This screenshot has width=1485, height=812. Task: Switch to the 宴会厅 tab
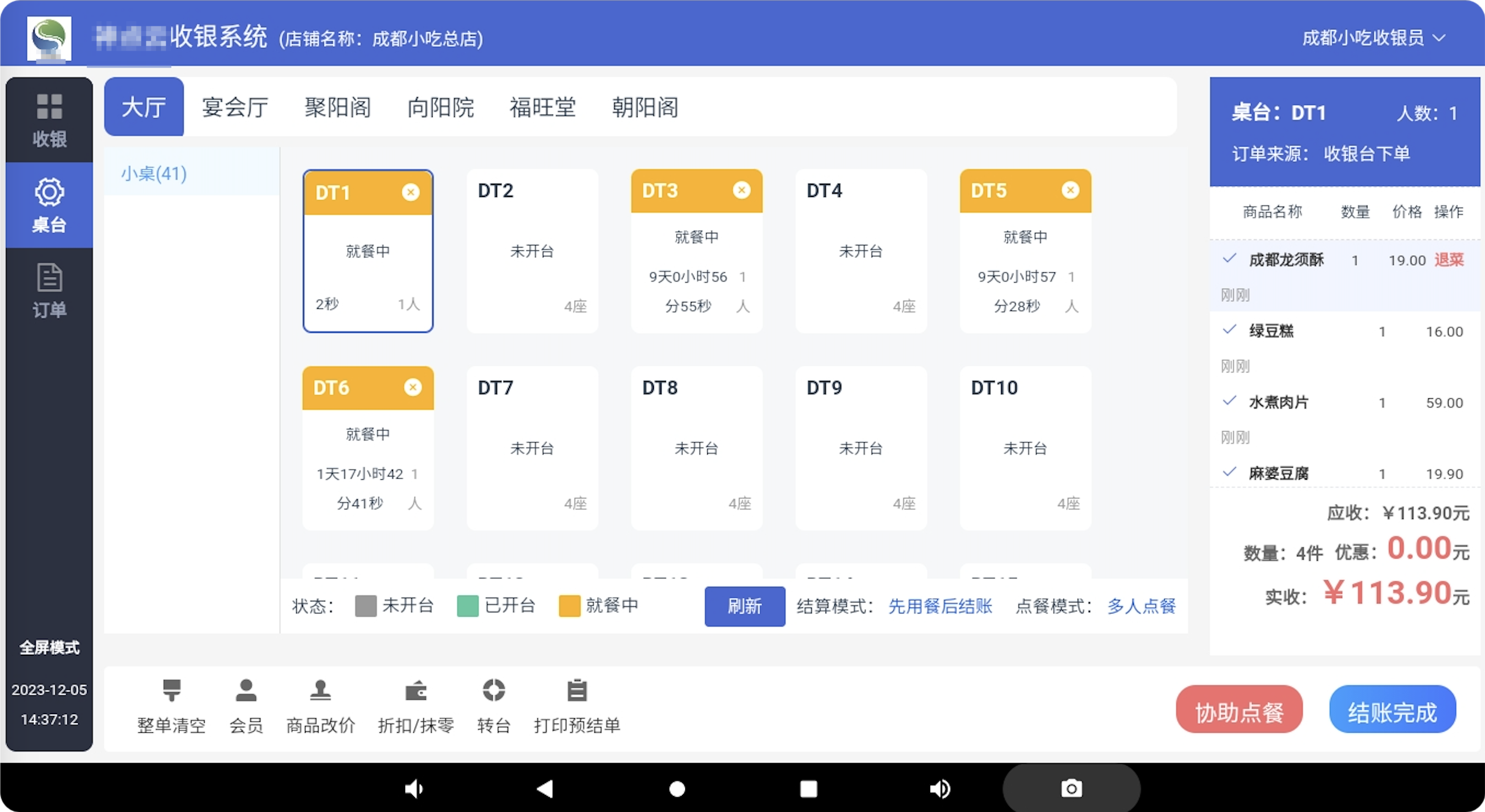234,107
